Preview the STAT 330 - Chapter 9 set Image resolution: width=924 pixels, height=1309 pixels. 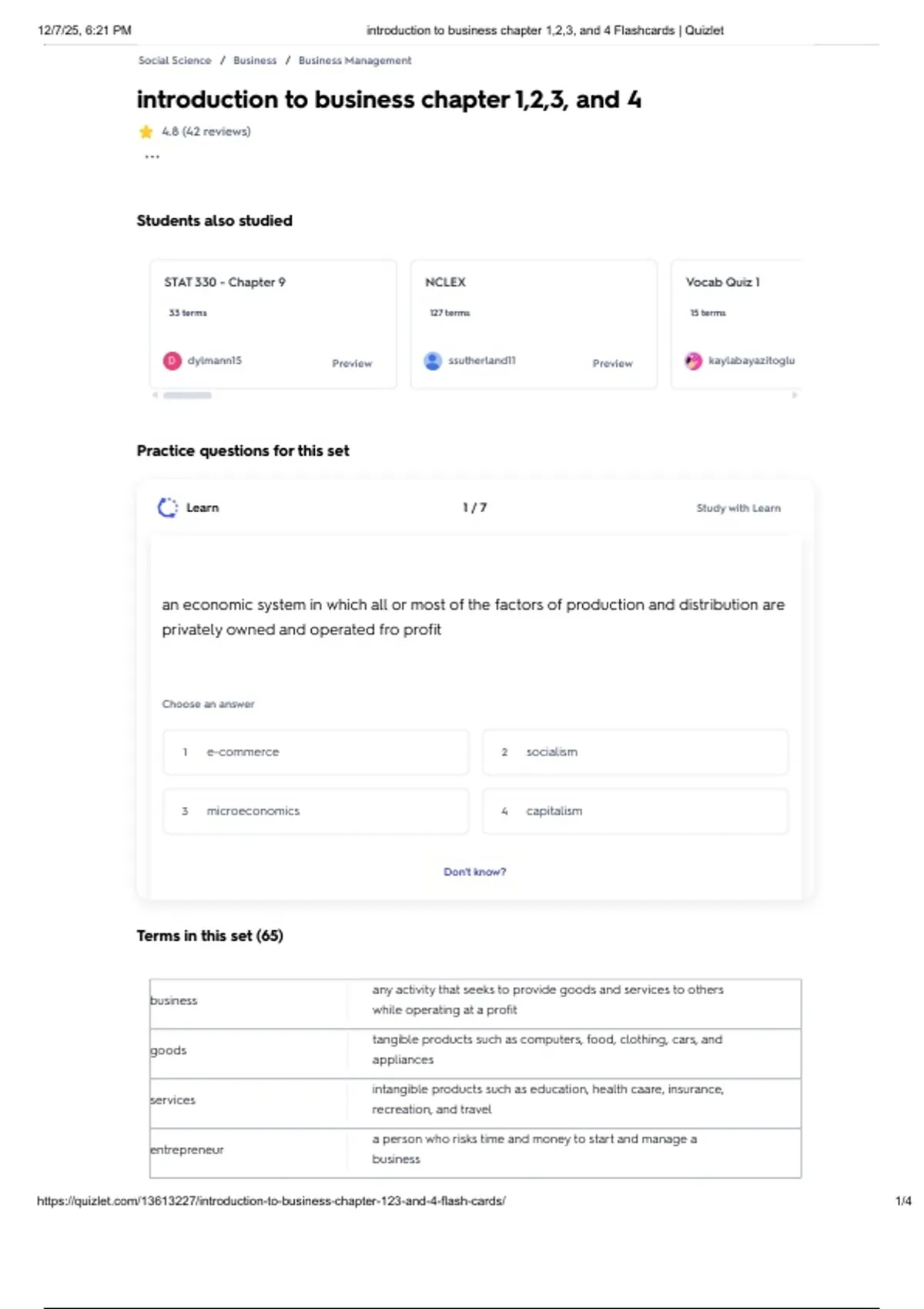(x=352, y=363)
